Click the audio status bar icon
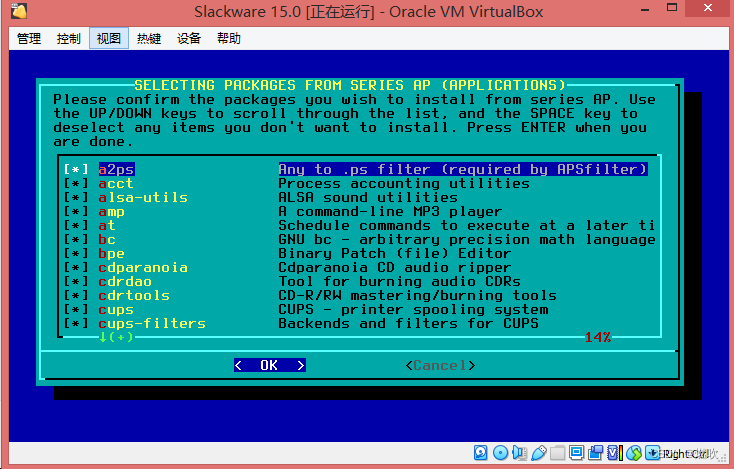The width and height of the screenshot is (734, 469). click(519, 453)
